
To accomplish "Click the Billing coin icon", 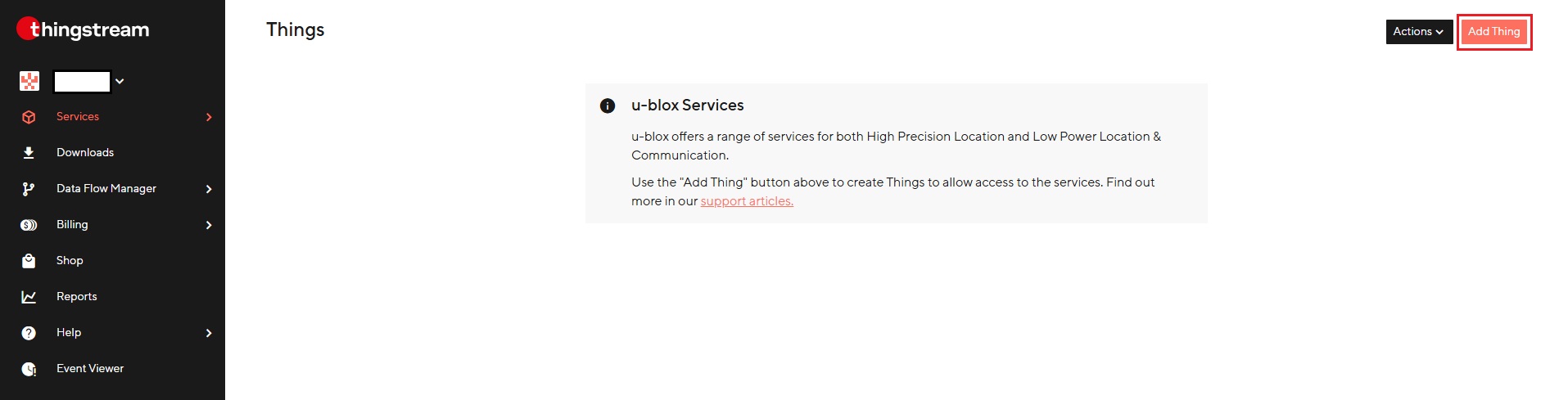I will click(29, 225).
